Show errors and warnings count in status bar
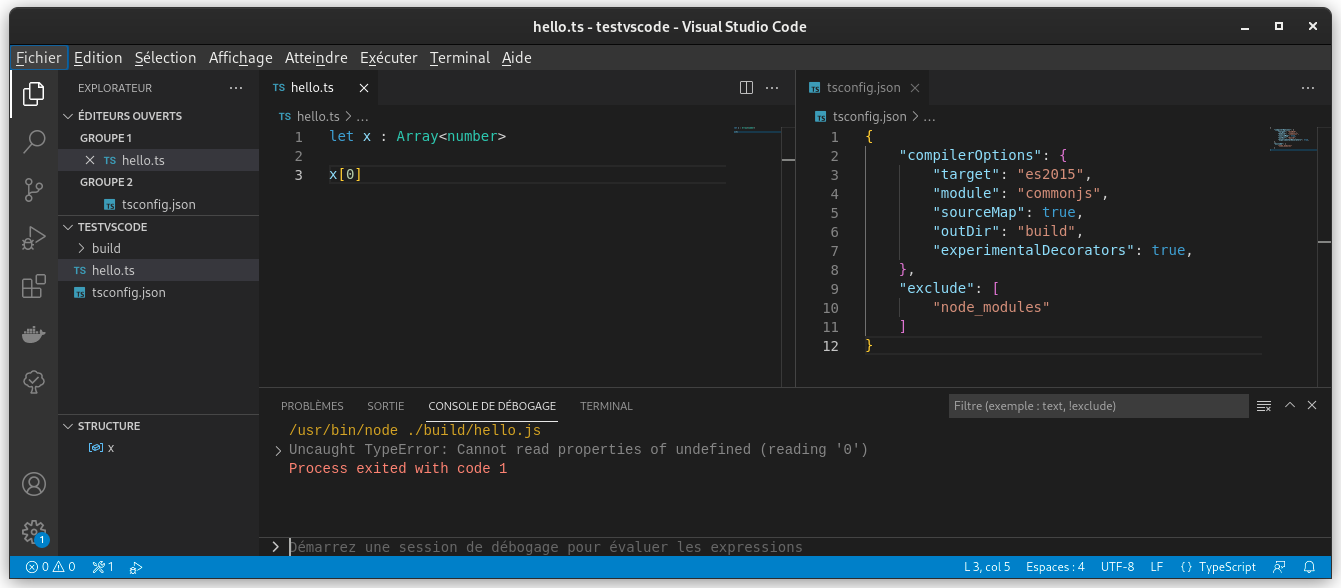The image size is (1341, 588). (x=51, y=567)
